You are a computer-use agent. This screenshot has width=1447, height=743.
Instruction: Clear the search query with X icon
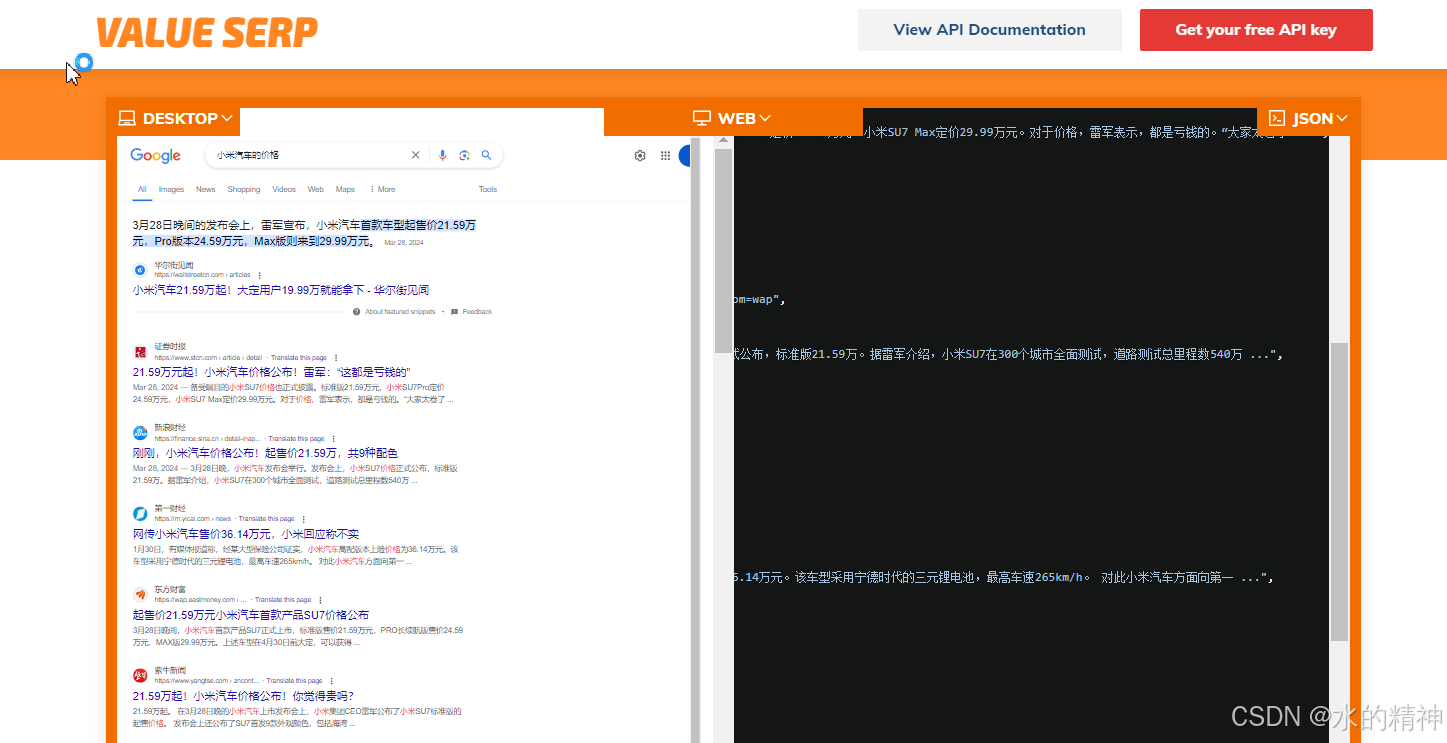click(x=416, y=155)
